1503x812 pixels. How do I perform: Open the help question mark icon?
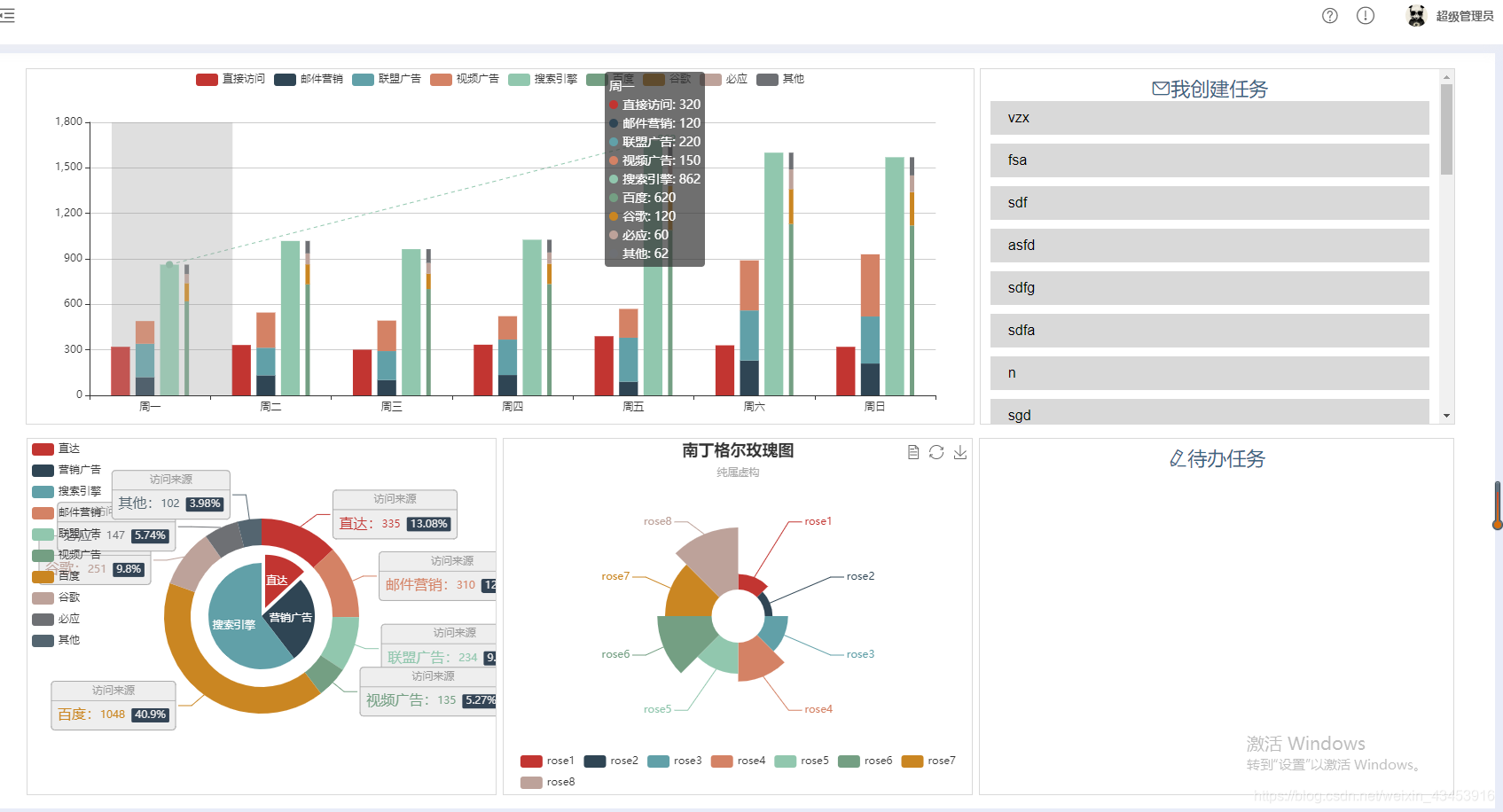[1329, 15]
